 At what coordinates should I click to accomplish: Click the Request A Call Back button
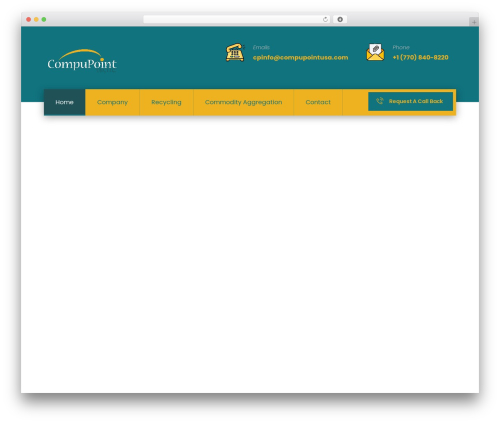410,101
